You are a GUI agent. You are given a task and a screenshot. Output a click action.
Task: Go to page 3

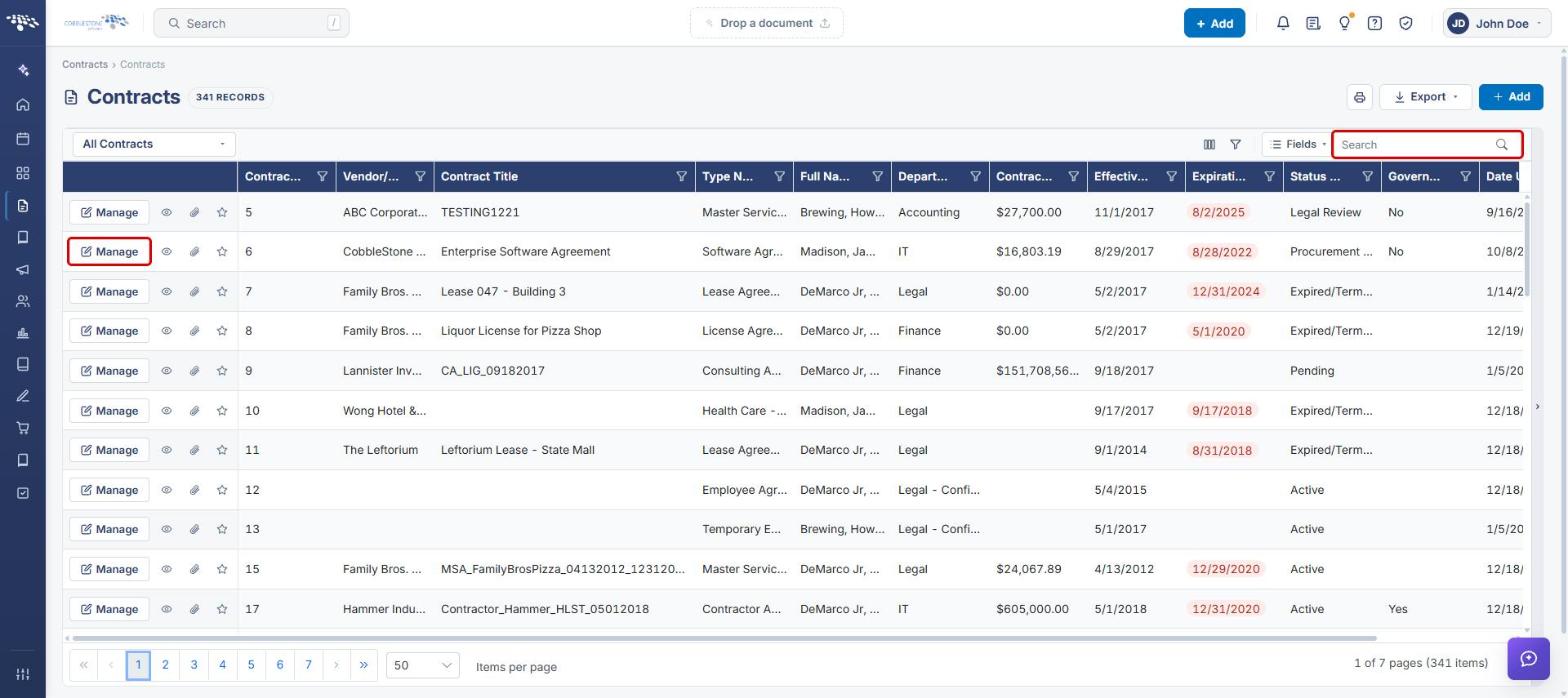[194, 665]
